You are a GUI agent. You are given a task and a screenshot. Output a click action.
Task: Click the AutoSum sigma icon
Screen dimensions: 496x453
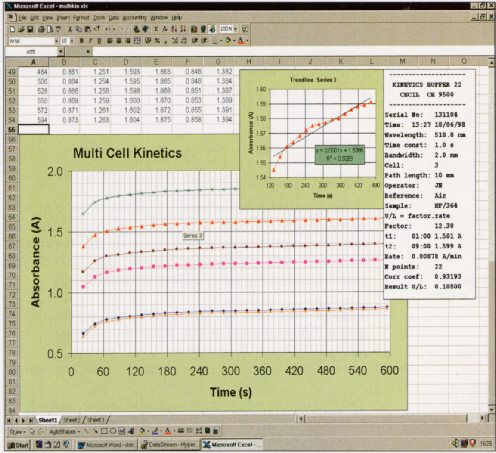(x=156, y=29)
